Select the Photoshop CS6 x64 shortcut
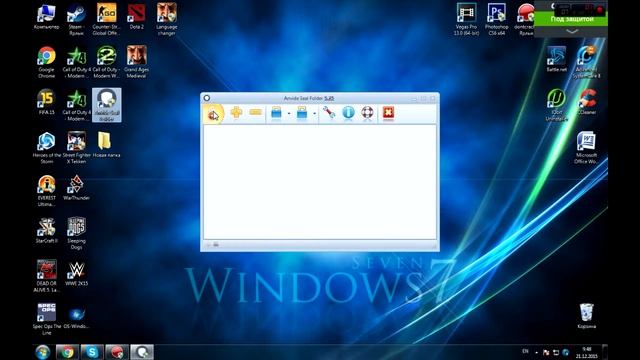The width and height of the screenshot is (640, 360). 496,19
